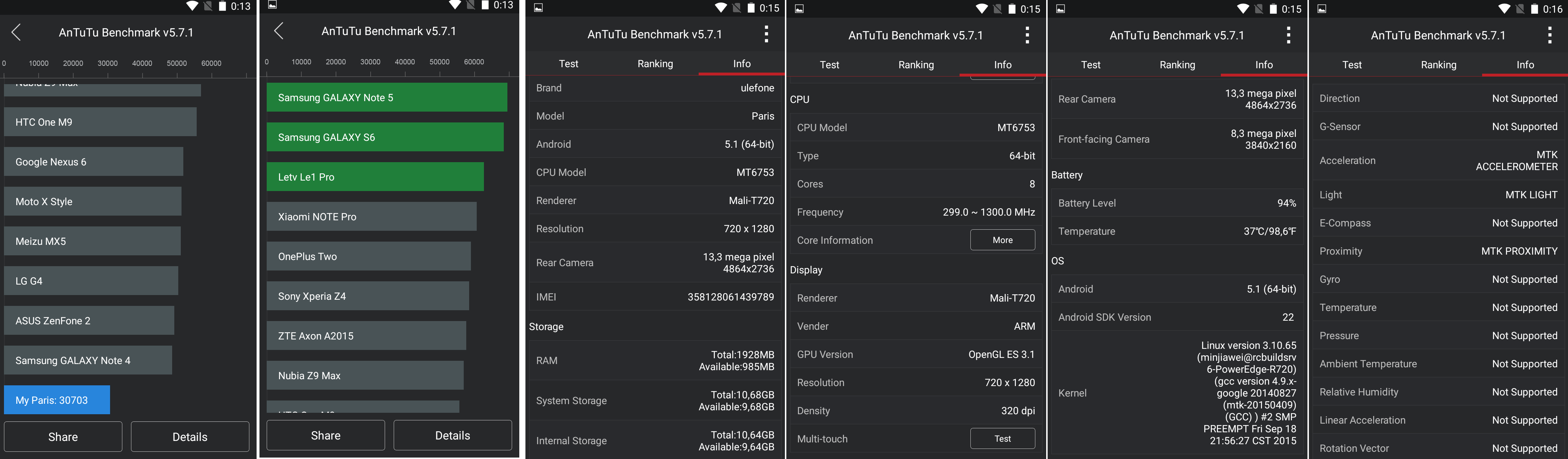The width and height of the screenshot is (1568, 459).
Task: Click More button for Core Information
Action: [x=1003, y=240]
